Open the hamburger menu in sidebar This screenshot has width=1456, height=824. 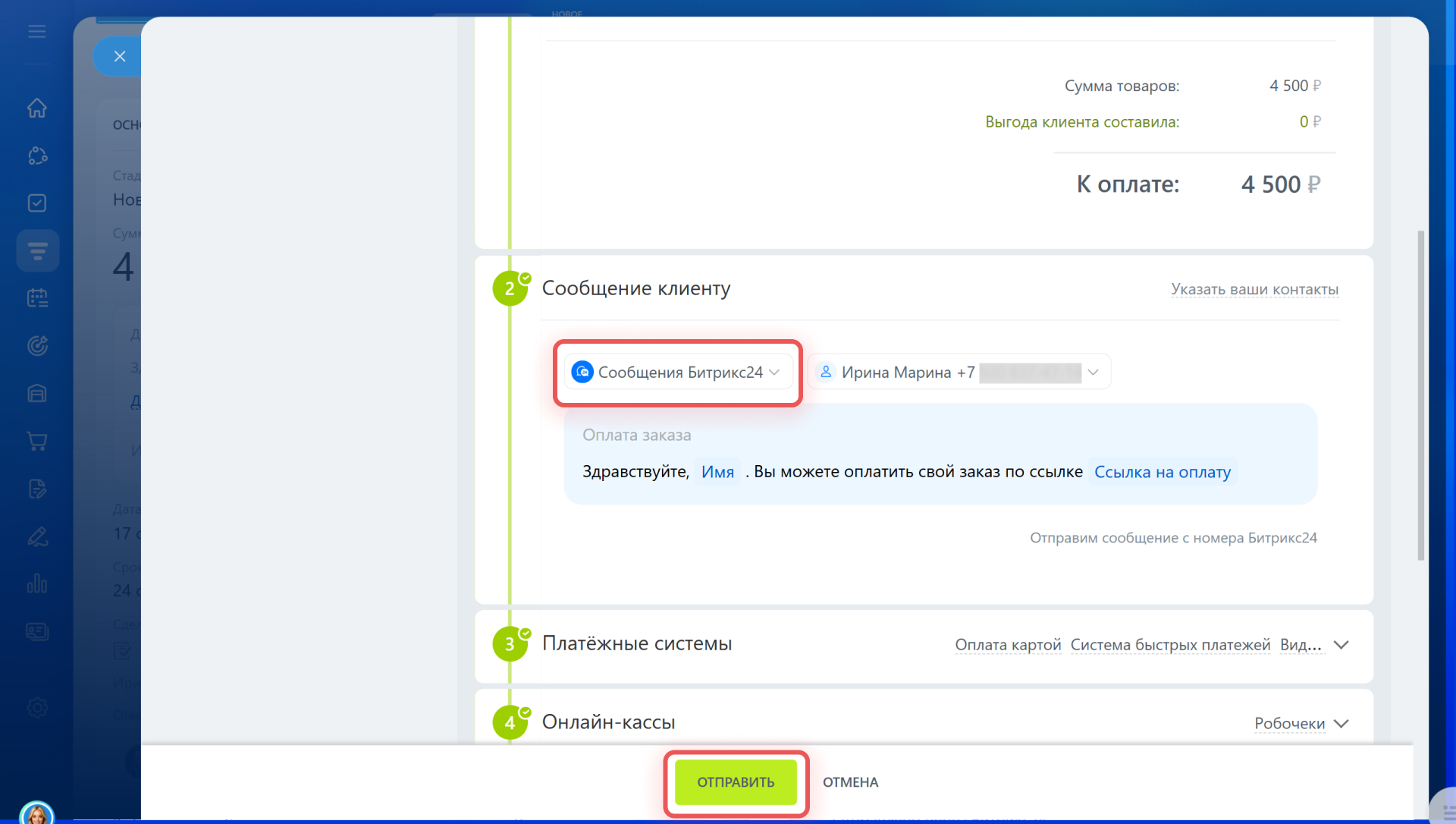pos(36,32)
